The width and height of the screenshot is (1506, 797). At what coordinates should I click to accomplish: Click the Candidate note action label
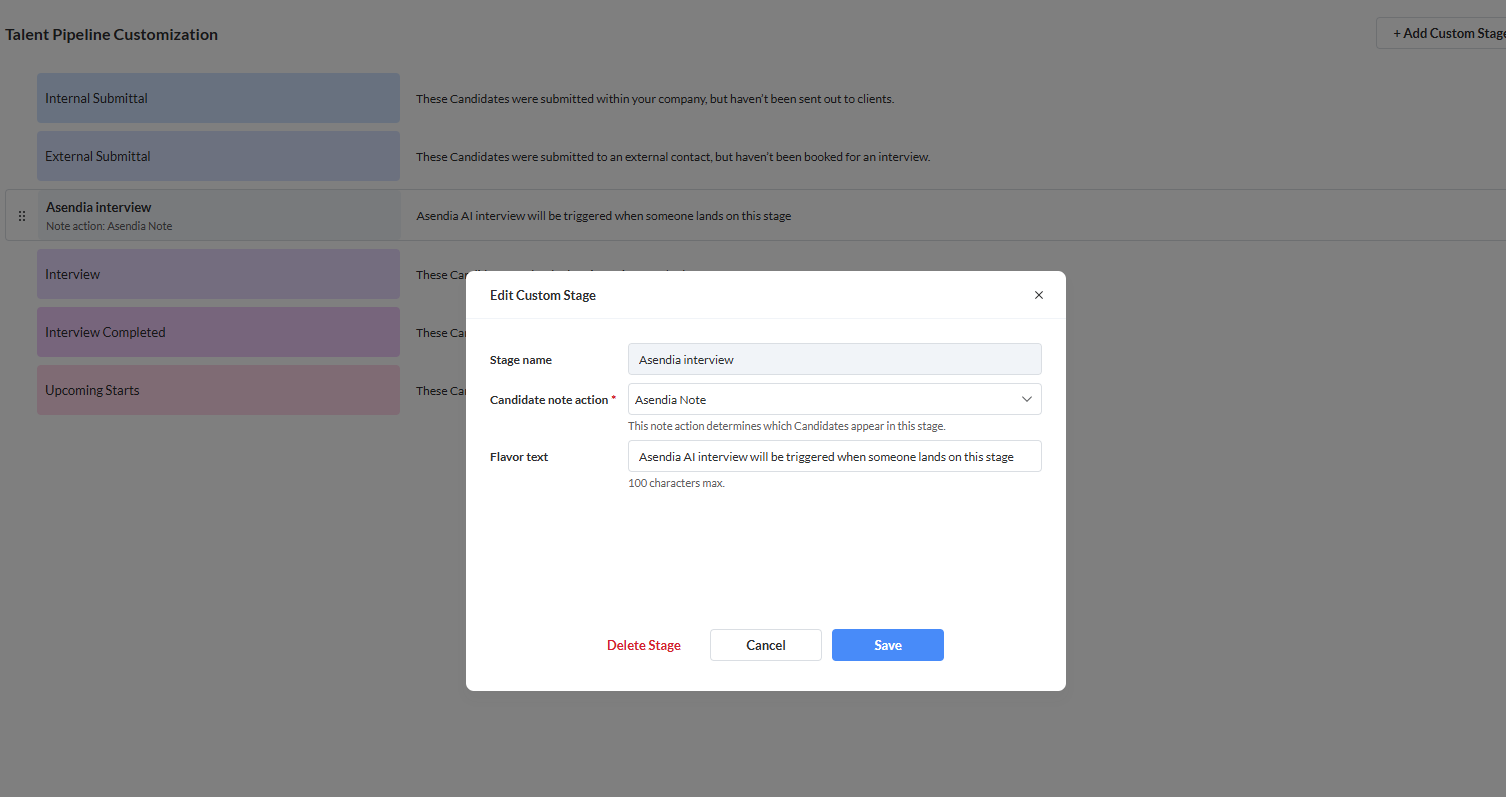552,400
